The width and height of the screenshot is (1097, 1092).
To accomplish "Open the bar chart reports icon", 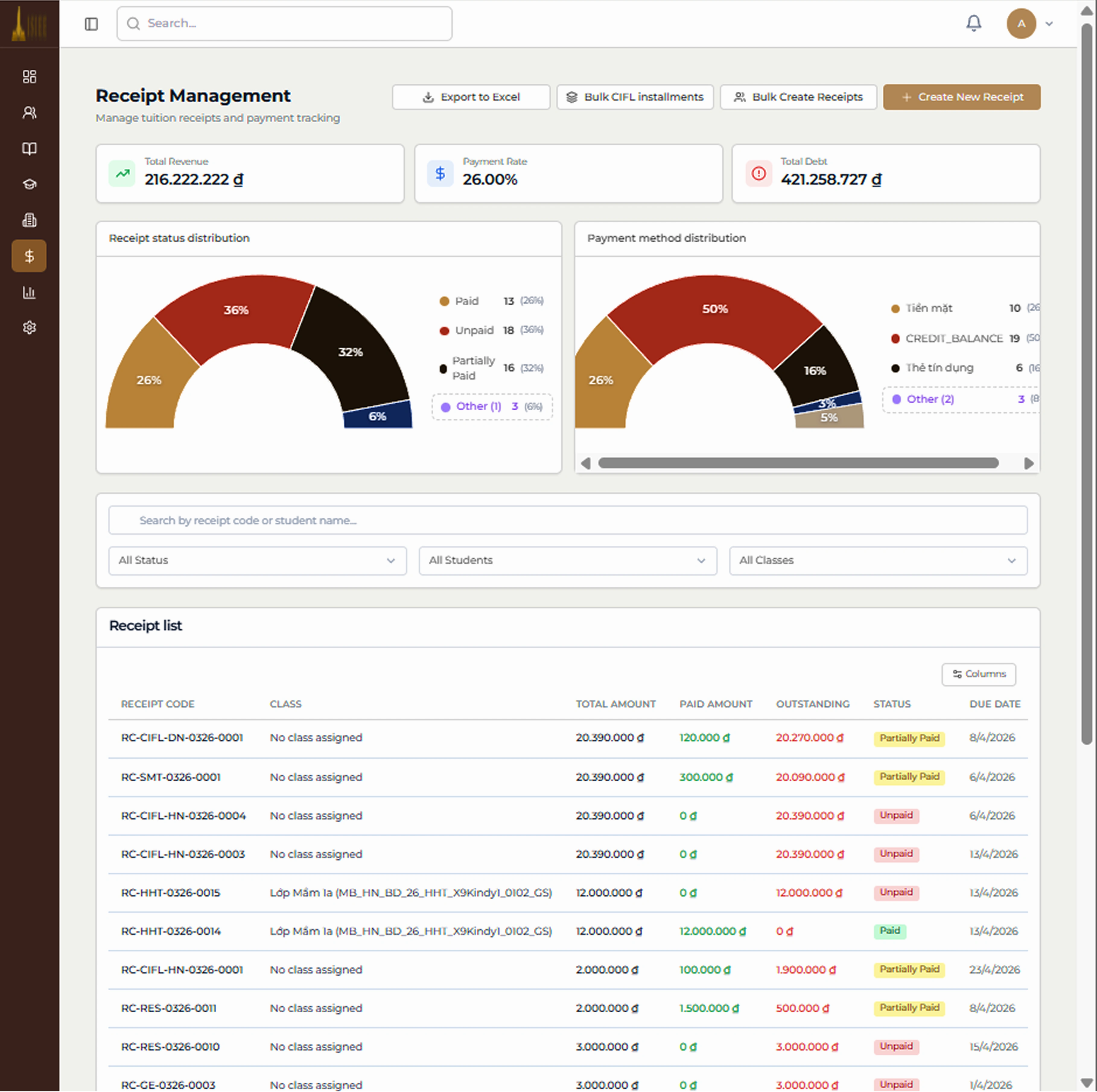I will pos(30,292).
